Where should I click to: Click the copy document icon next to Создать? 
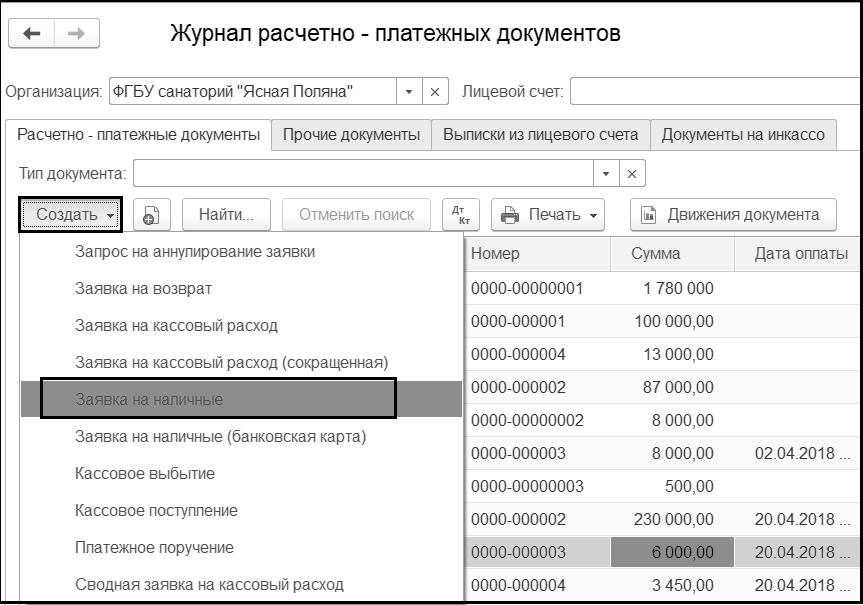pos(151,215)
